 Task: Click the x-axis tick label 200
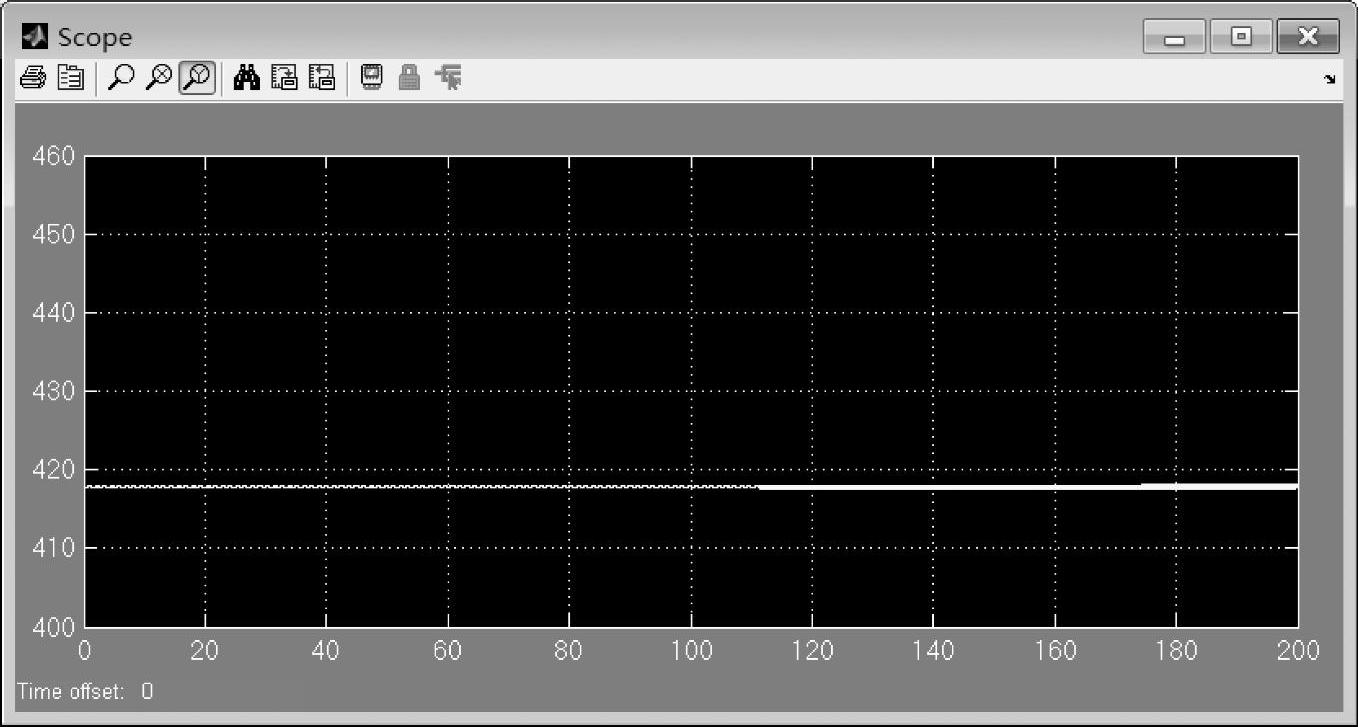[x=1298, y=652]
